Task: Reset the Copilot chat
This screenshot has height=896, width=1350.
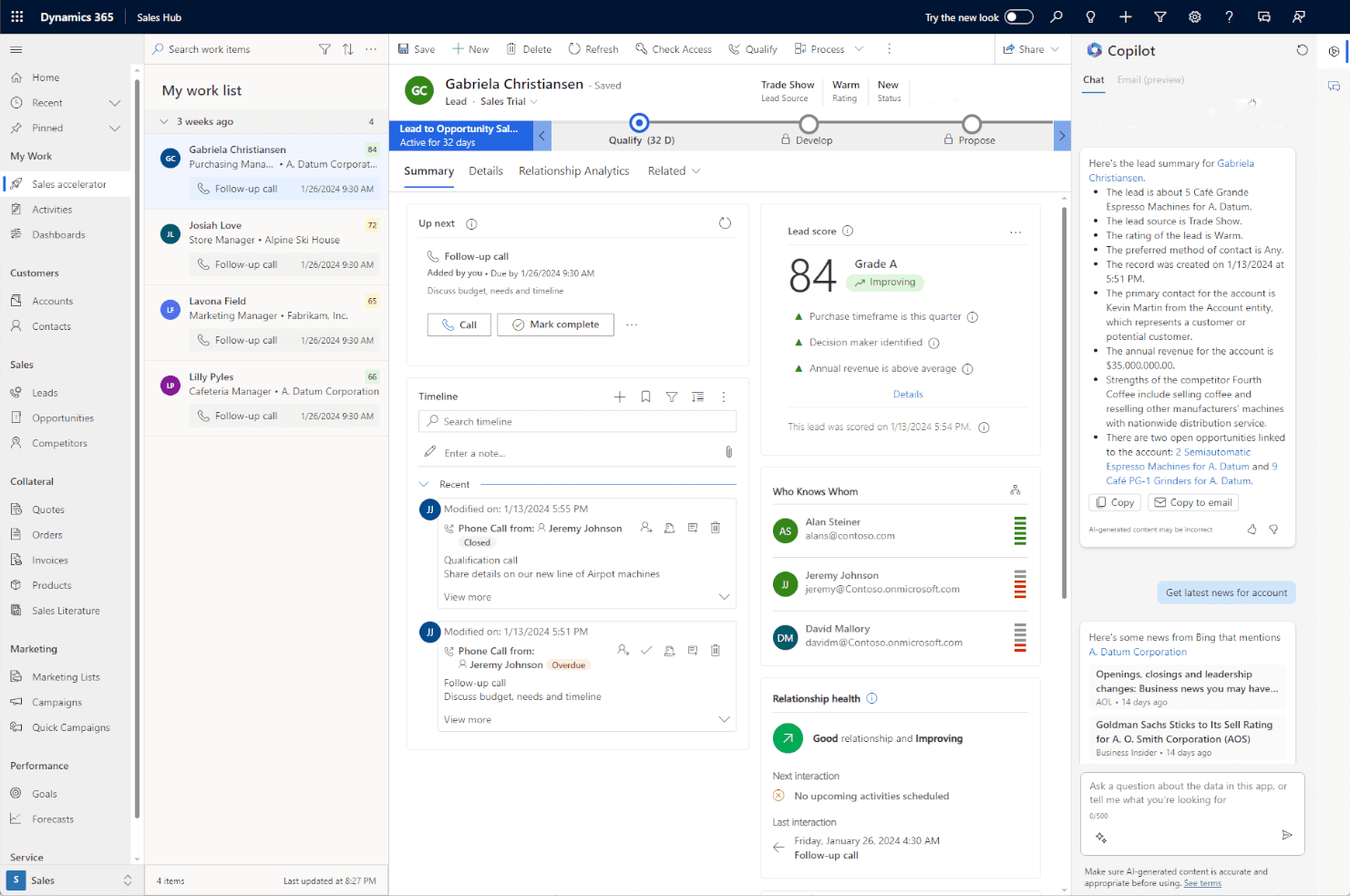Action: [1302, 50]
